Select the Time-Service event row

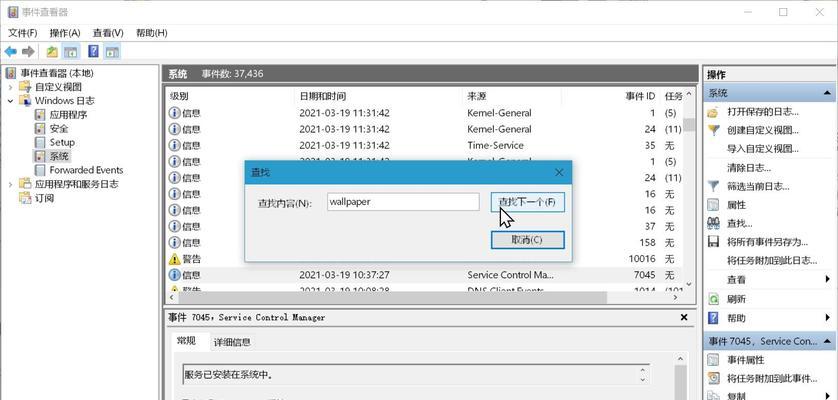[x=424, y=145]
